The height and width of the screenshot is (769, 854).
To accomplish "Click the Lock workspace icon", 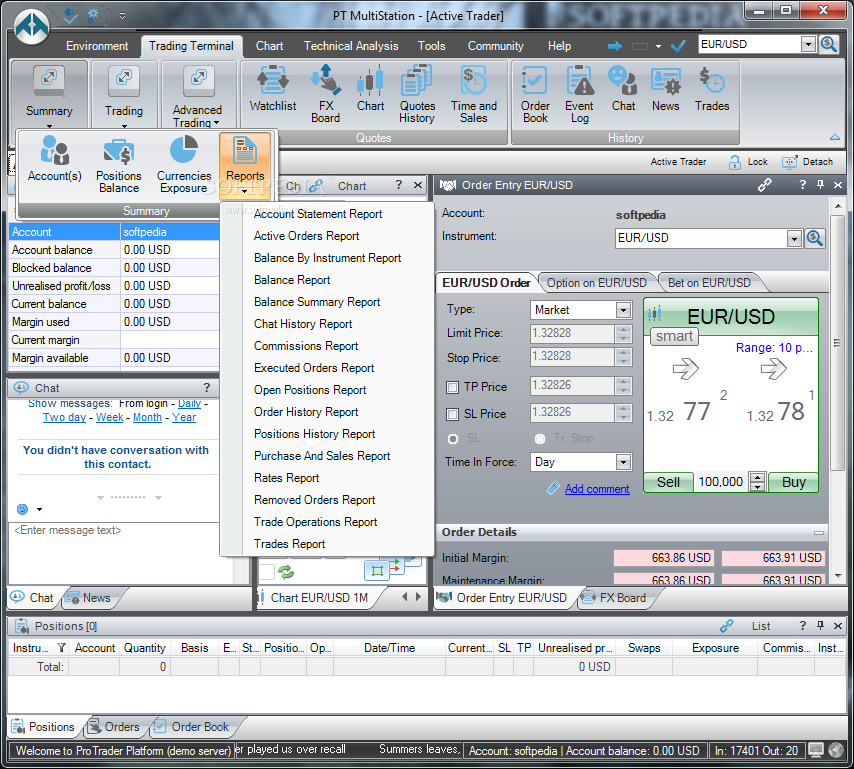I will click(735, 162).
